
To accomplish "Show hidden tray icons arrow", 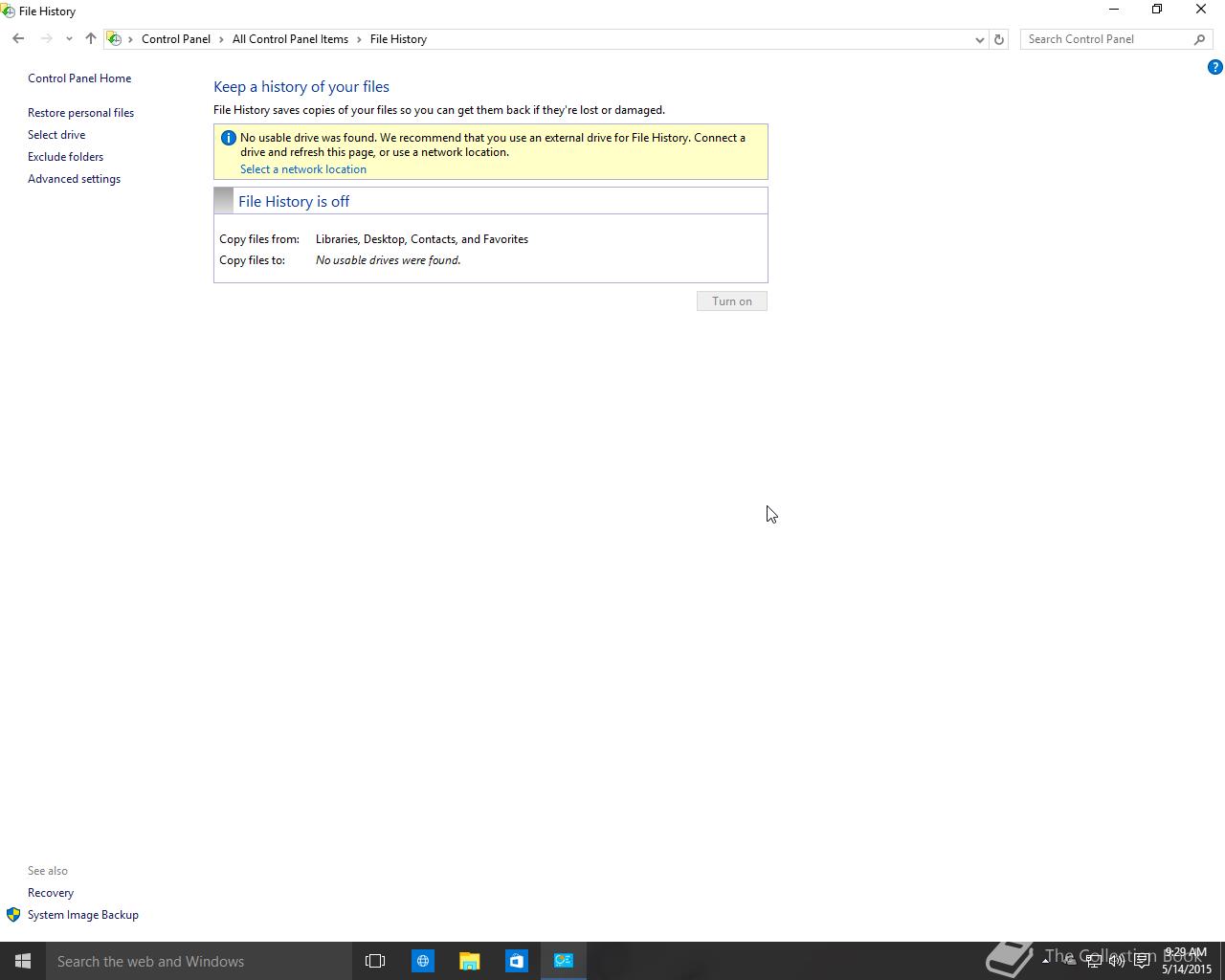I will click(x=1045, y=961).
